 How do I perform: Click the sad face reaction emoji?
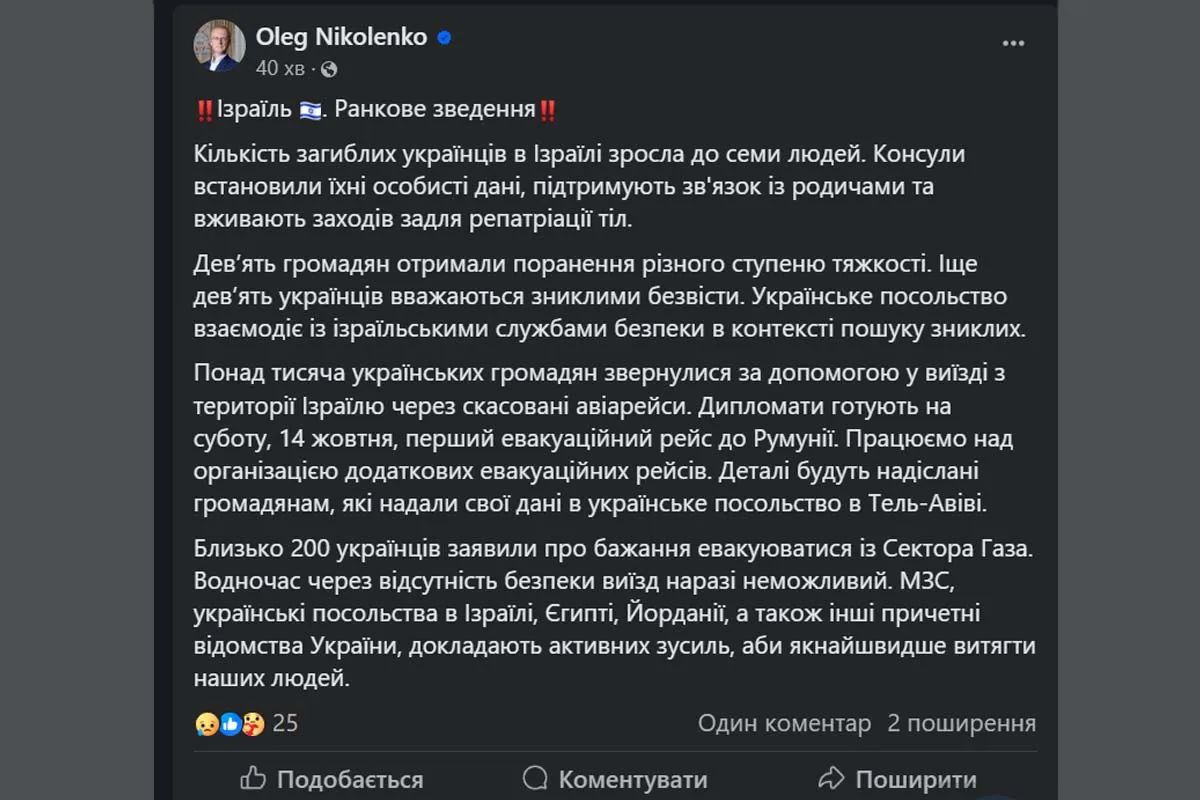[x=208, y=723]
